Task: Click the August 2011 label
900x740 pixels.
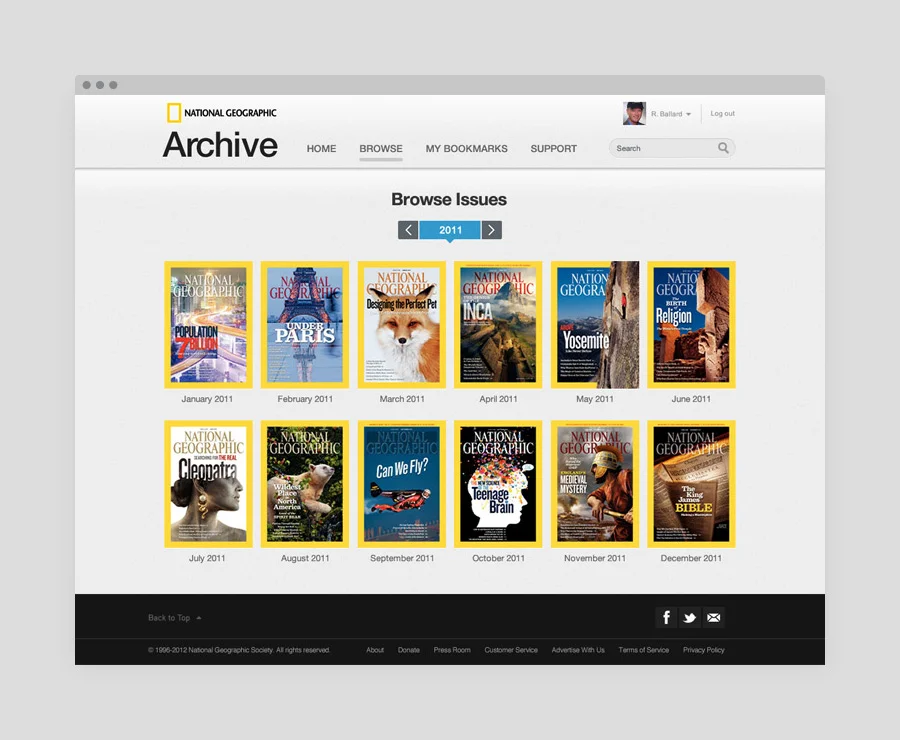Action: click(x=305, y=558)
